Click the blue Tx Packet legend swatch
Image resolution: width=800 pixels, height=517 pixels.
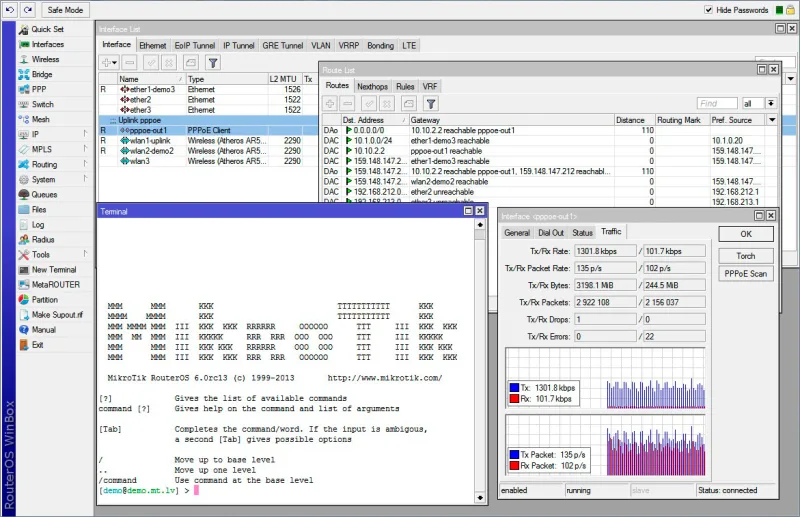514,455
